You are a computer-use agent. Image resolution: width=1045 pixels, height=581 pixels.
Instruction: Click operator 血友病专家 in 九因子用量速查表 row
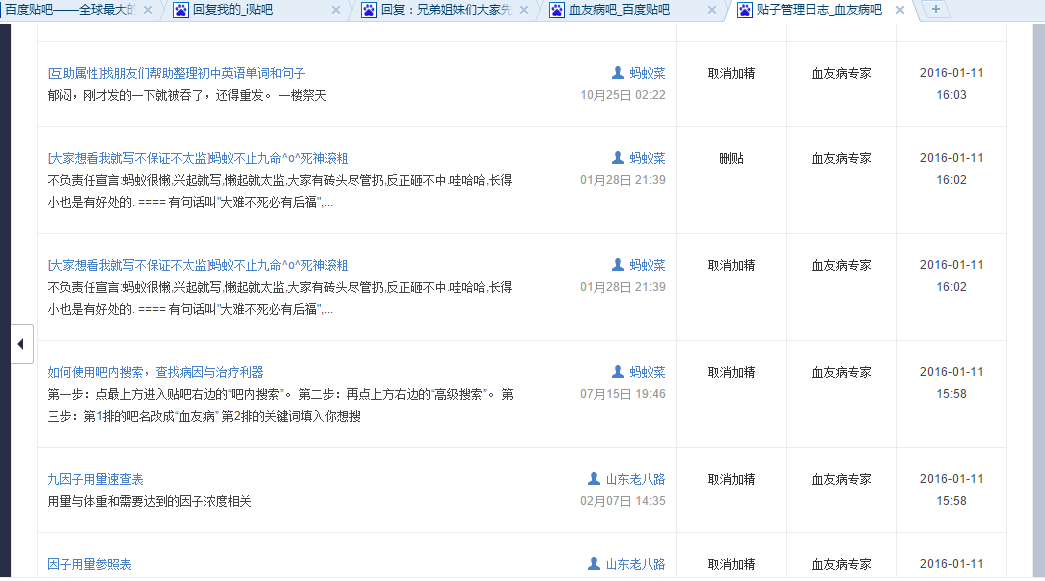[x=841, y=480]
